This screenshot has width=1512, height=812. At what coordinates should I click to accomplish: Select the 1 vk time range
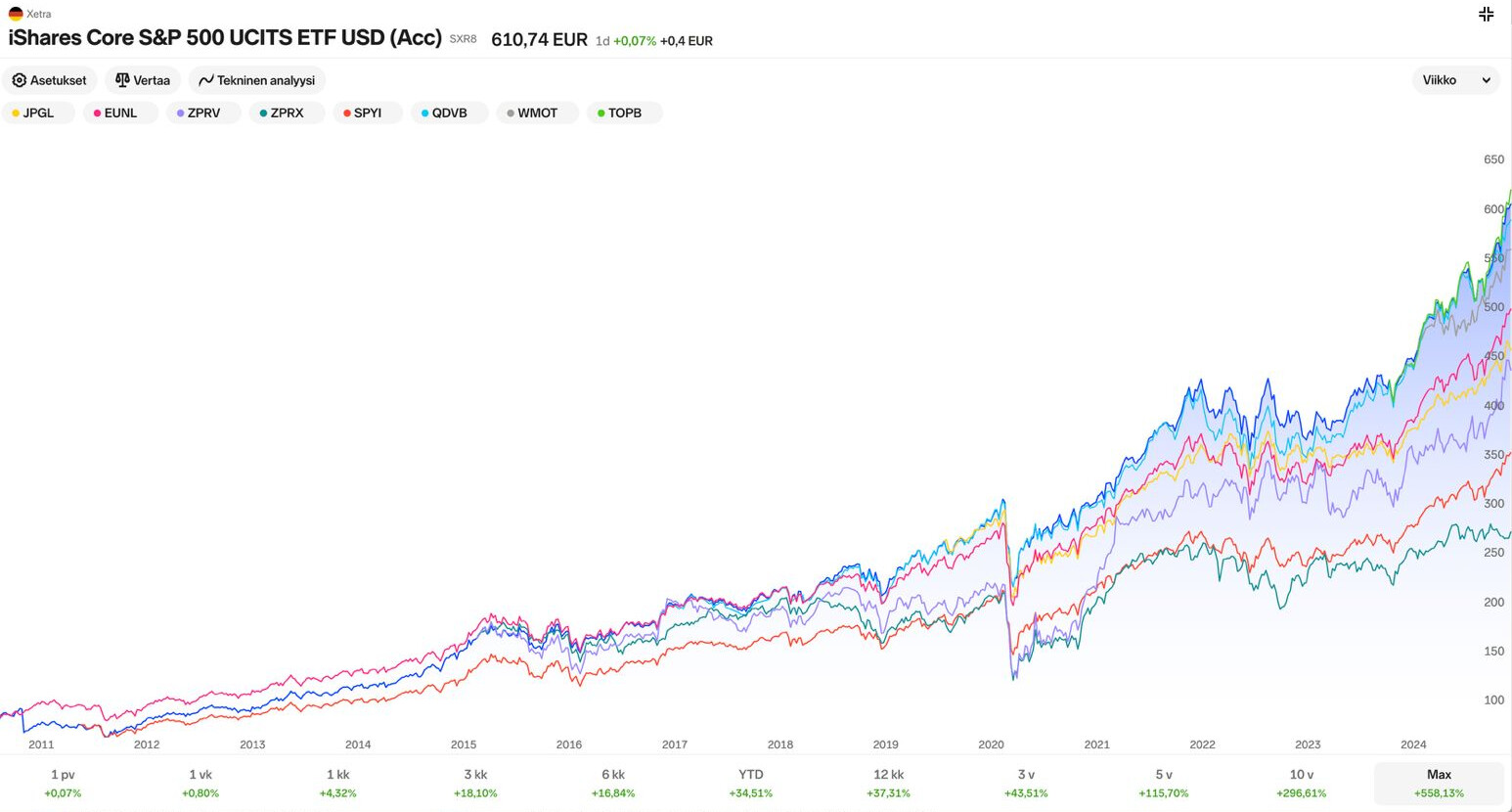[200, 783]
